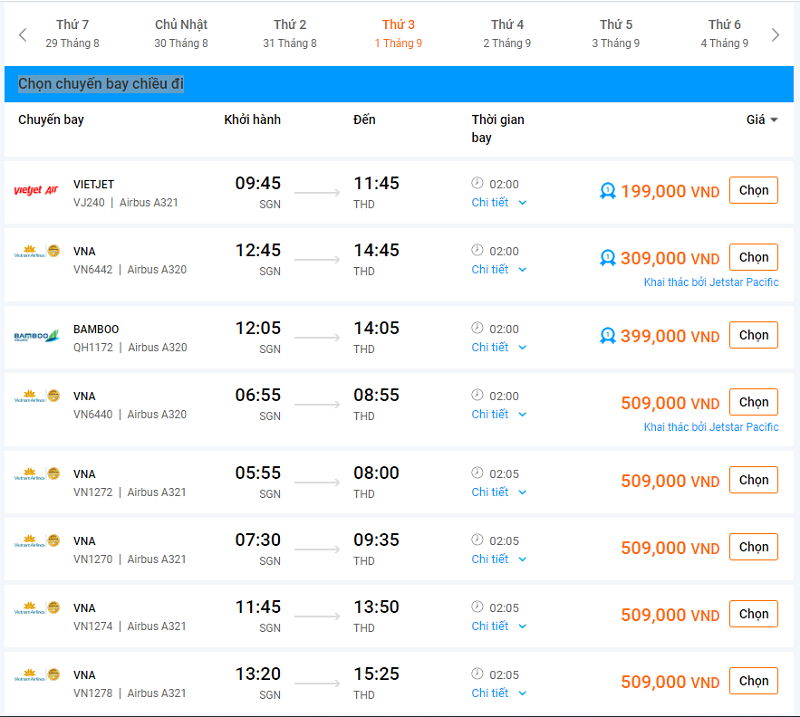
Task: Switch to Thứ 4 2 Tháng 9 date
Action: (507, 34)
